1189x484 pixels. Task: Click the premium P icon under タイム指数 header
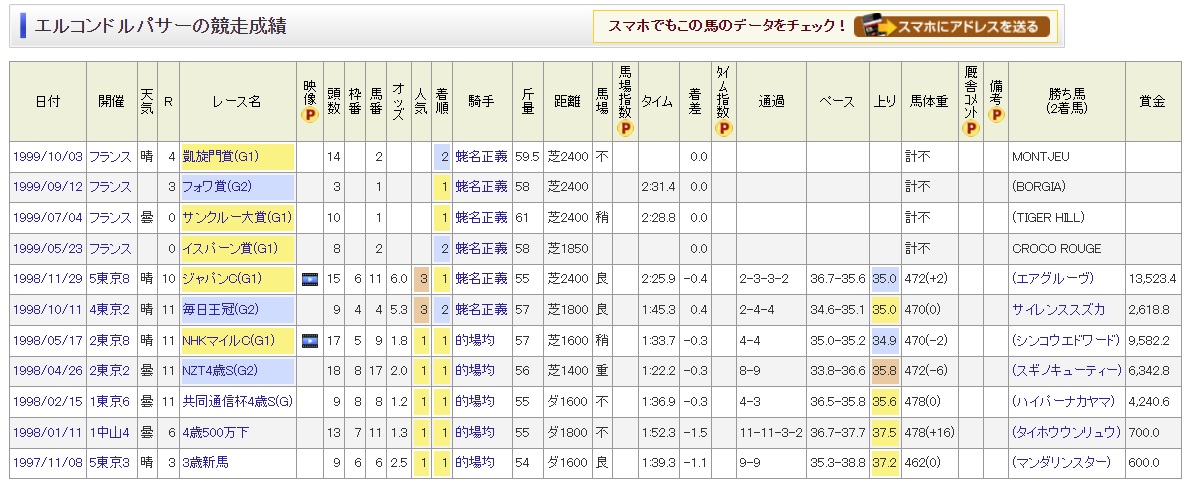pyautogui.click(x=723, y=128)
